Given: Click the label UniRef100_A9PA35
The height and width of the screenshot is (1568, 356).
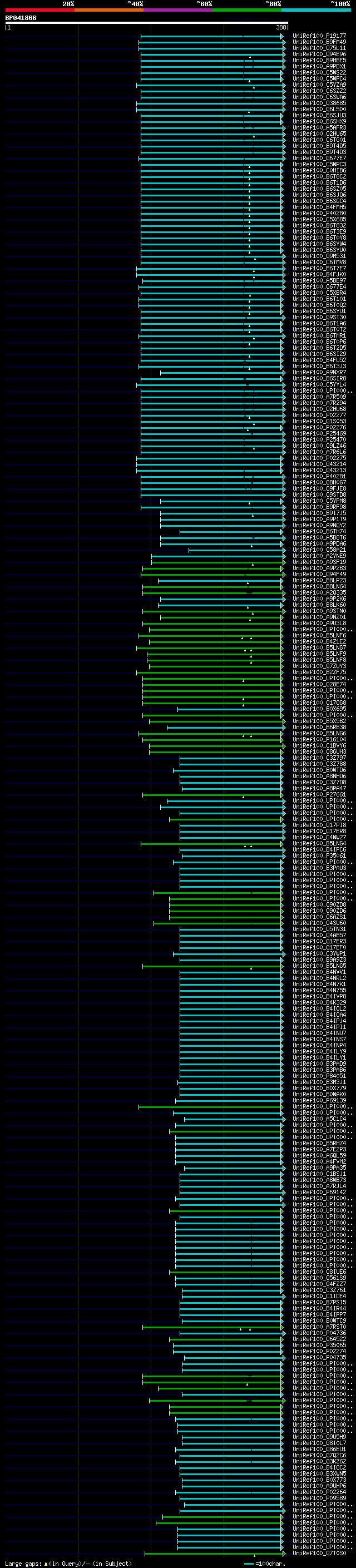Looking at the screenshot, I should pyautogui.click(x=319, y=1168).
